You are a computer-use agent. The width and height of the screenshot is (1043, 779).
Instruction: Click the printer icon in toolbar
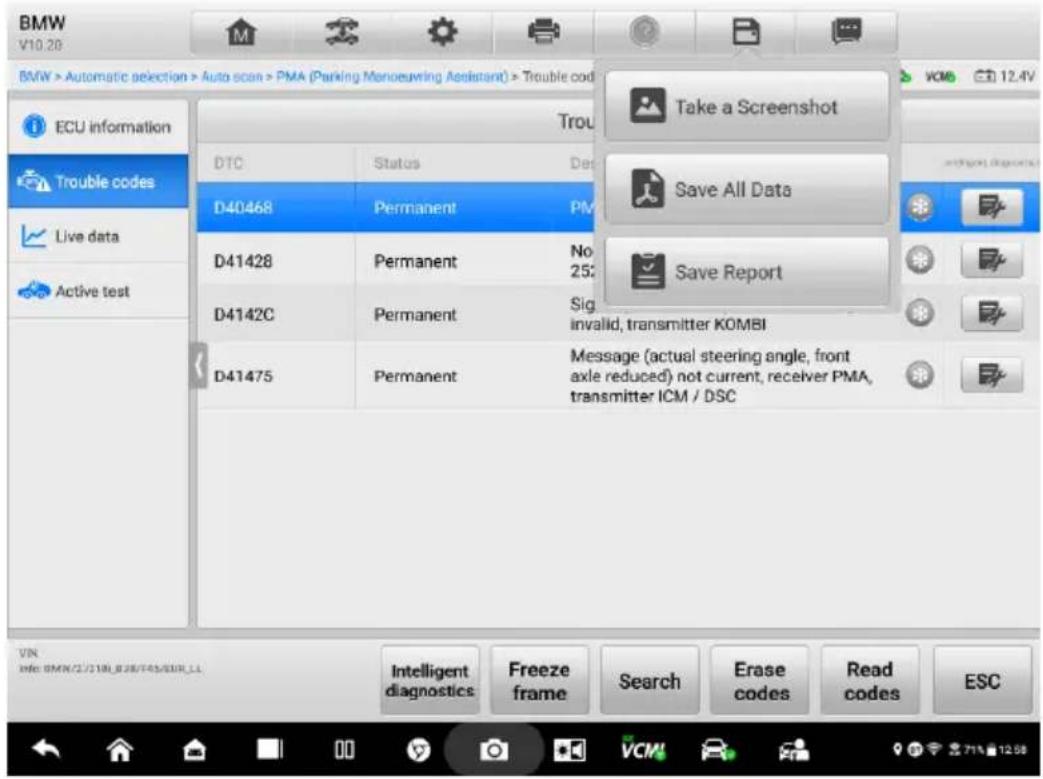pyautogui.click(x=543, y=31)
